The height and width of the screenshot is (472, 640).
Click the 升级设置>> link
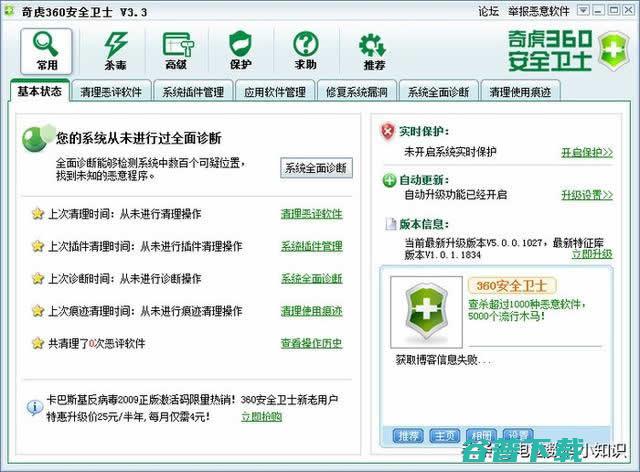(x=587, y=195)
